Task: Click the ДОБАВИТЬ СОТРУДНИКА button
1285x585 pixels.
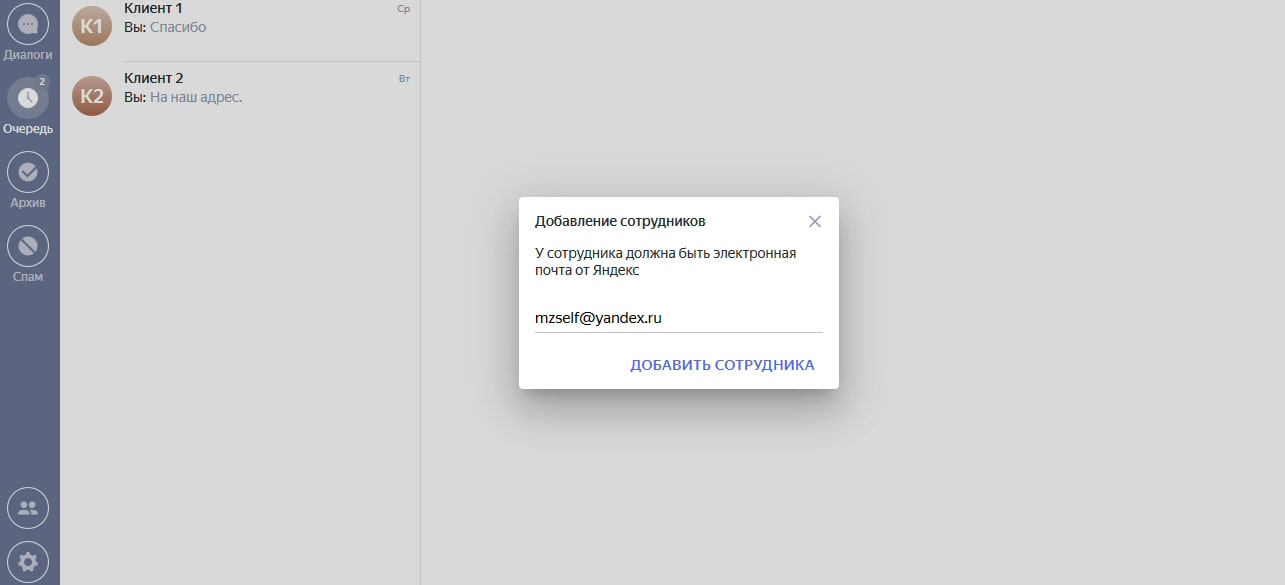Action: [721, 364]
